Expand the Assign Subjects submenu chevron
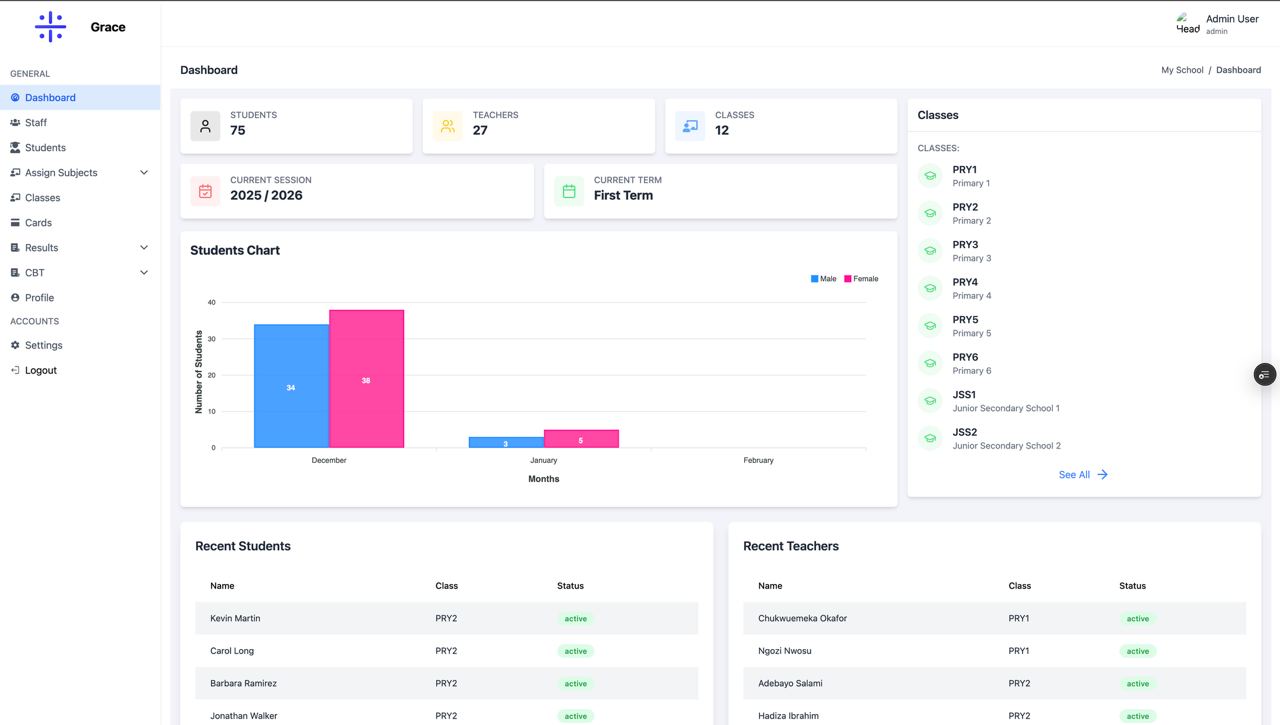1280x725 pixels. [144, 173]
